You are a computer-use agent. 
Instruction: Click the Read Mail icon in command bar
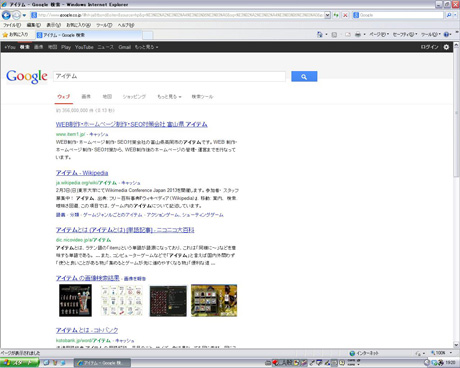point(348,34)
